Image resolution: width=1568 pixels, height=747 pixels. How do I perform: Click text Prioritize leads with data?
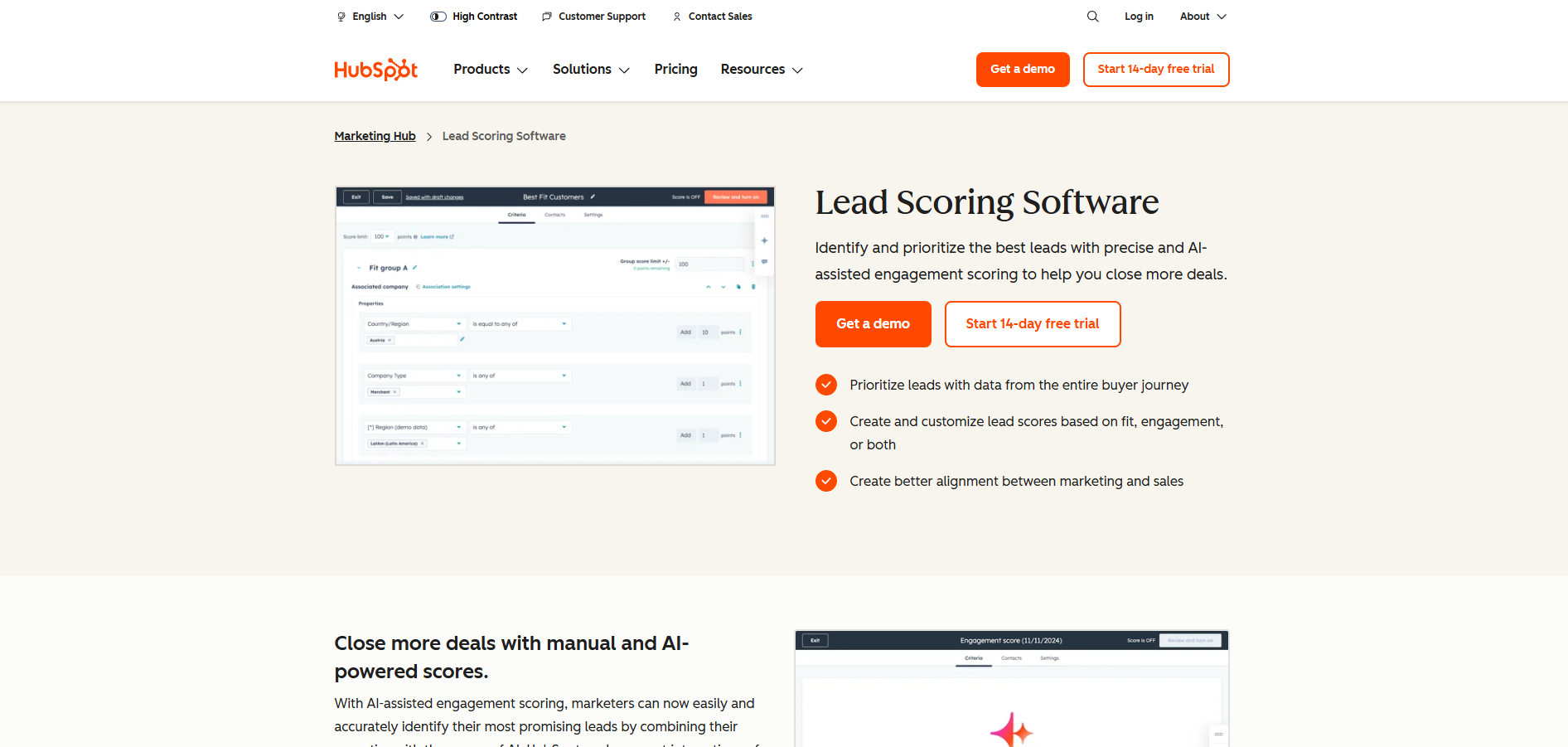(x=1019, y=385)
